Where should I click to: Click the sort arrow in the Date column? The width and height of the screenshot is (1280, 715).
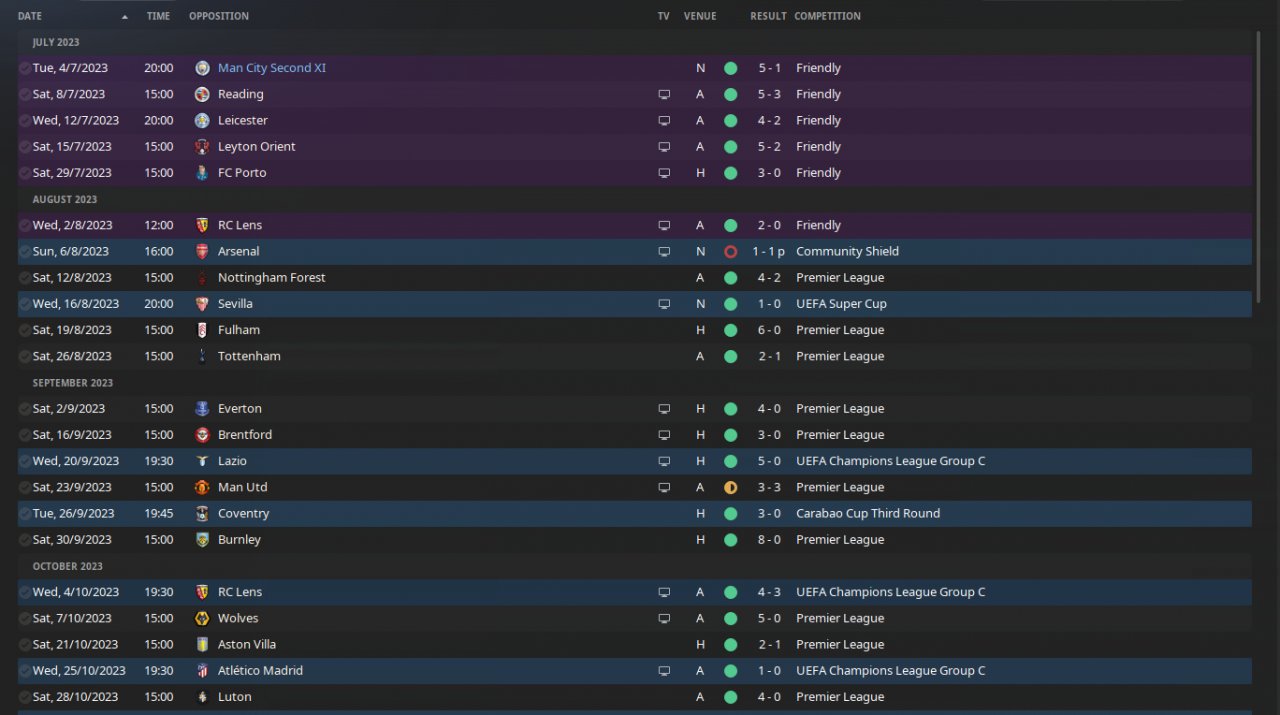(125, 17)
